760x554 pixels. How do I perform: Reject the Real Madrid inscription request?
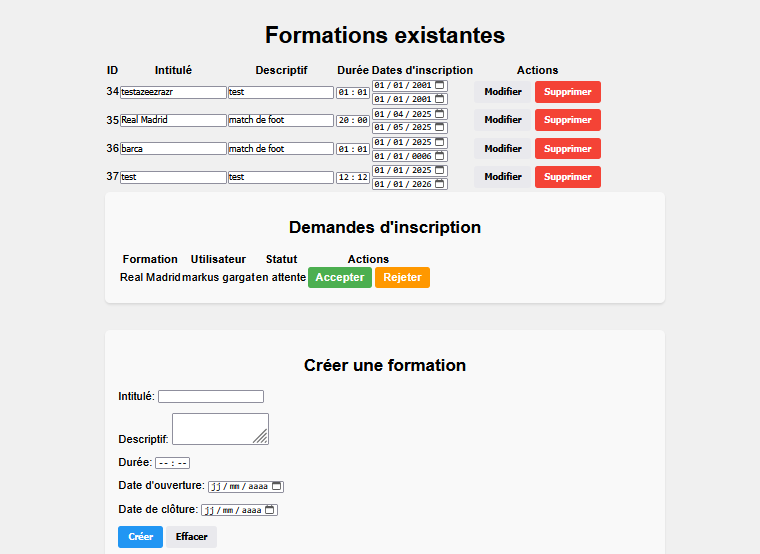[402, 277]
